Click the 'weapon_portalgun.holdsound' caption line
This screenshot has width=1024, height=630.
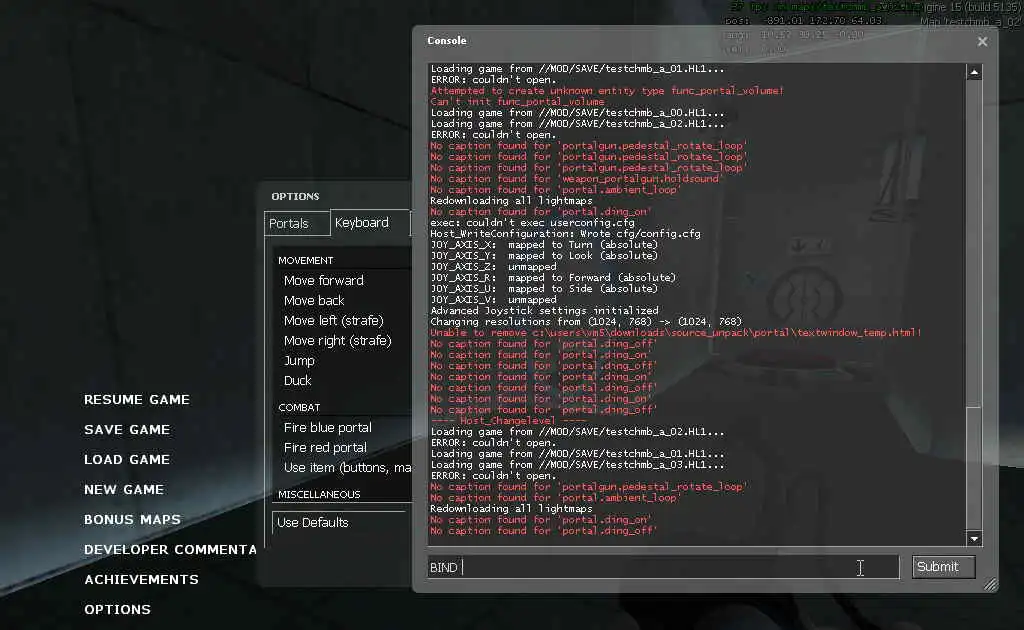pos(576,179)
